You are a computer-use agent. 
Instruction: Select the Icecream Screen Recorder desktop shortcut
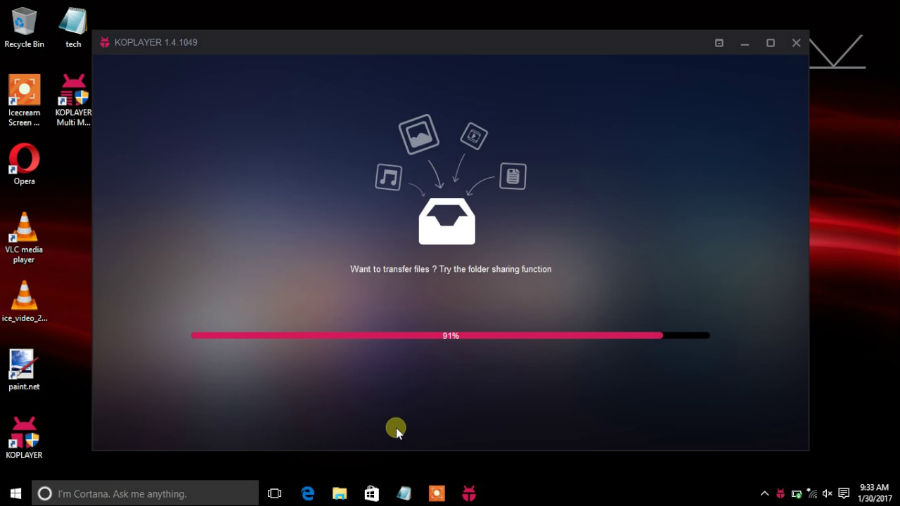coord(24,95)
